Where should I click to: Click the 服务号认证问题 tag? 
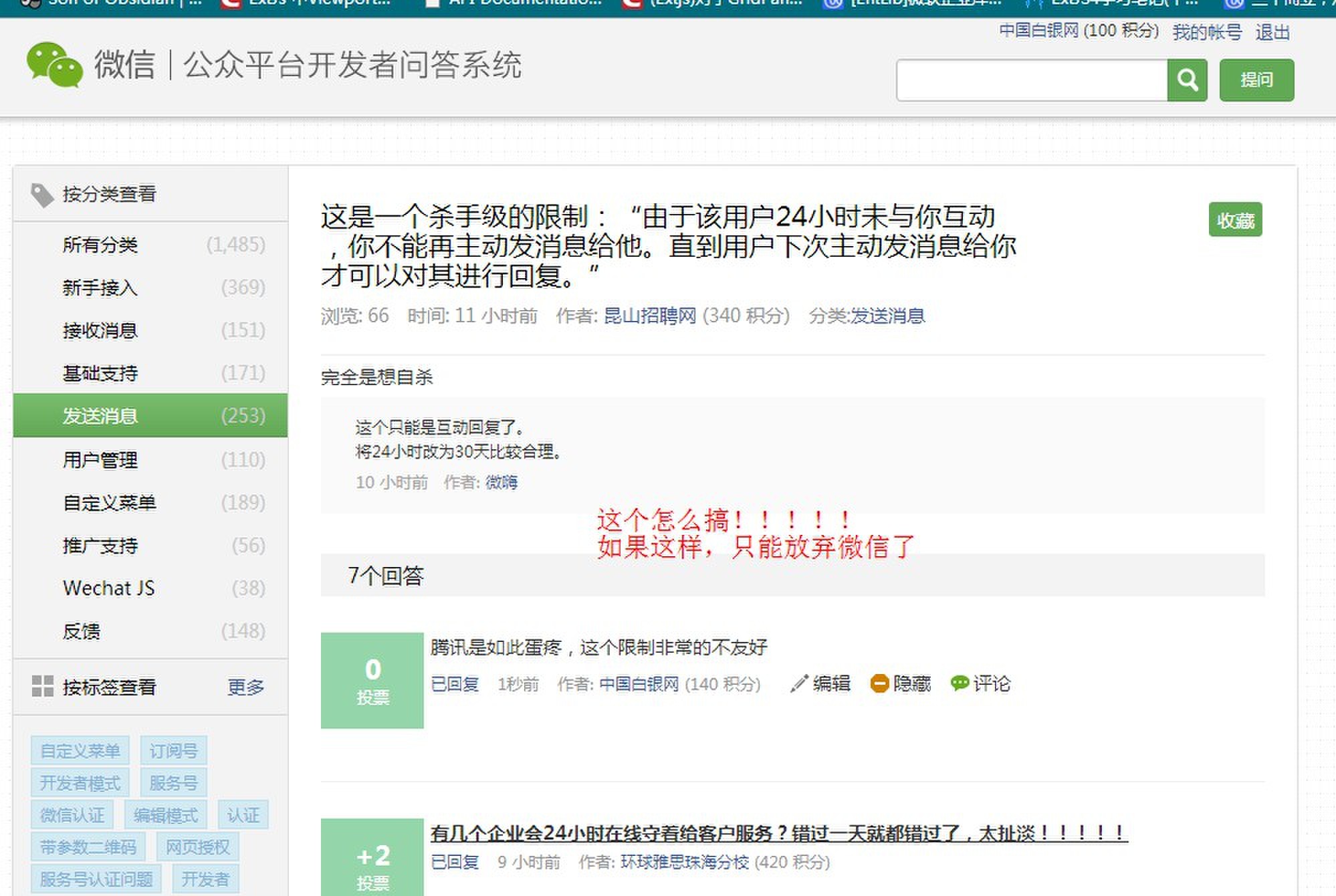click(x=96, y=879)
